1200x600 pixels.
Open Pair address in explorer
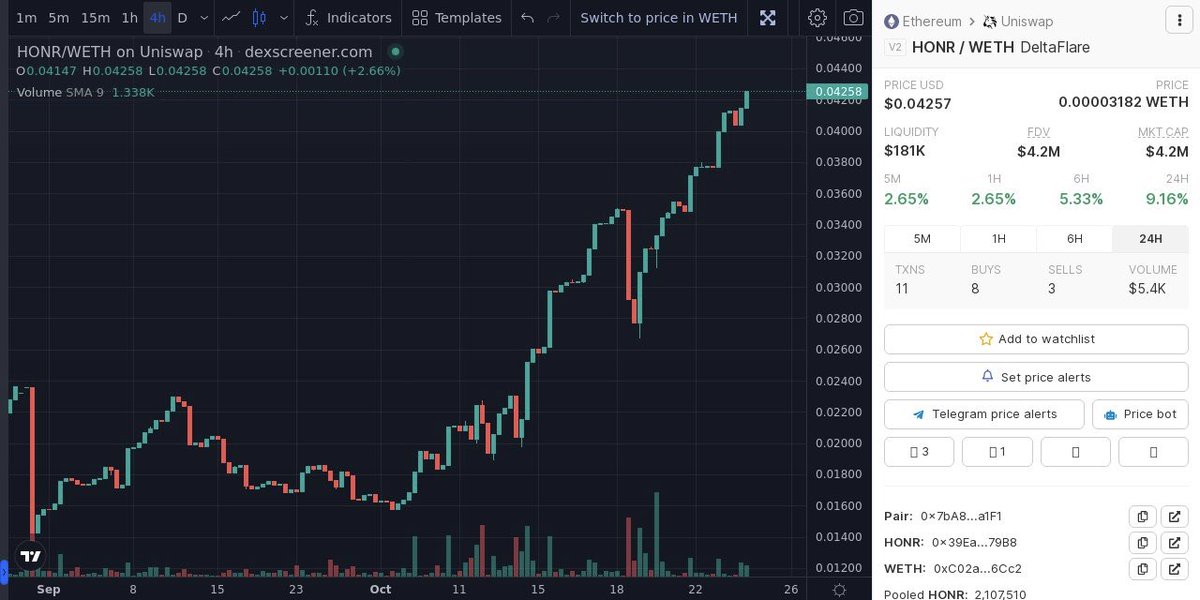(1174, 516)
